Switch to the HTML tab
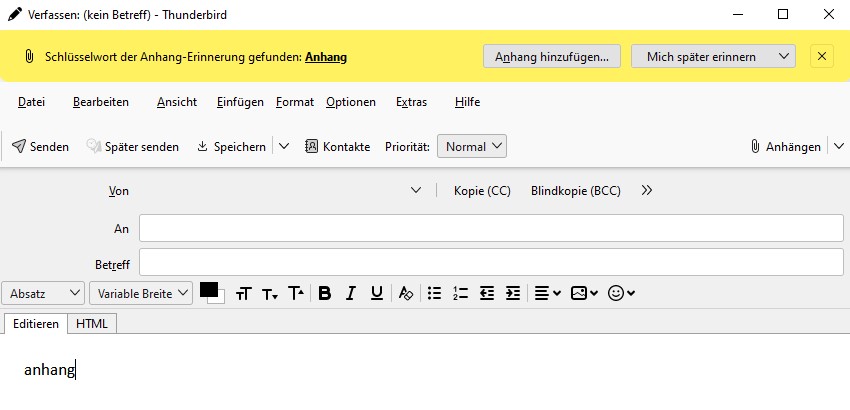This screenshot has height=410, width=850. [x=92, y=324]
